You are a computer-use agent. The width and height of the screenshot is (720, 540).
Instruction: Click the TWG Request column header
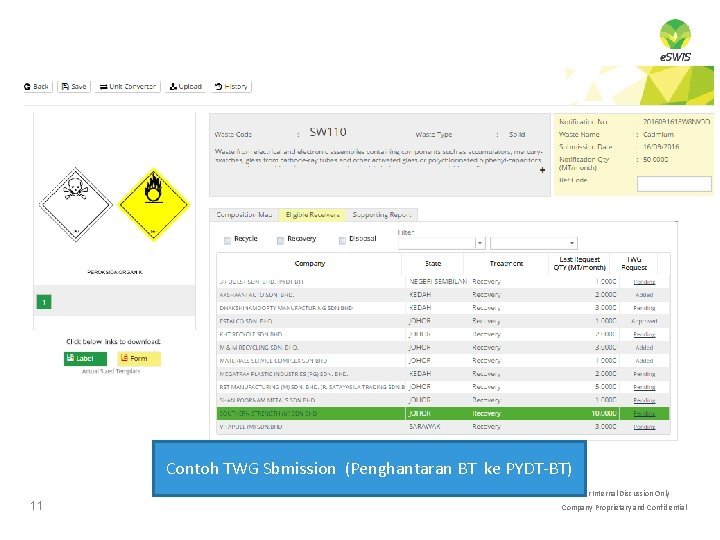point(634,264)
